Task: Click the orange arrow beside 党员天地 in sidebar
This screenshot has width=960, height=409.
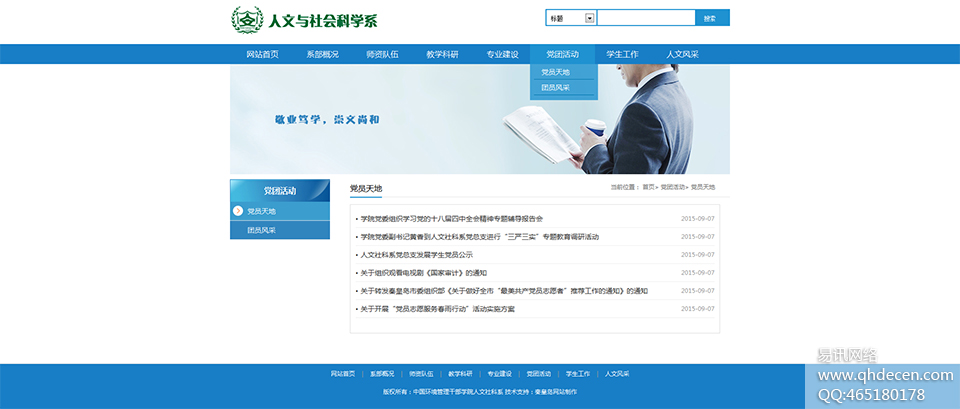Action: click(x=238, y=211)
